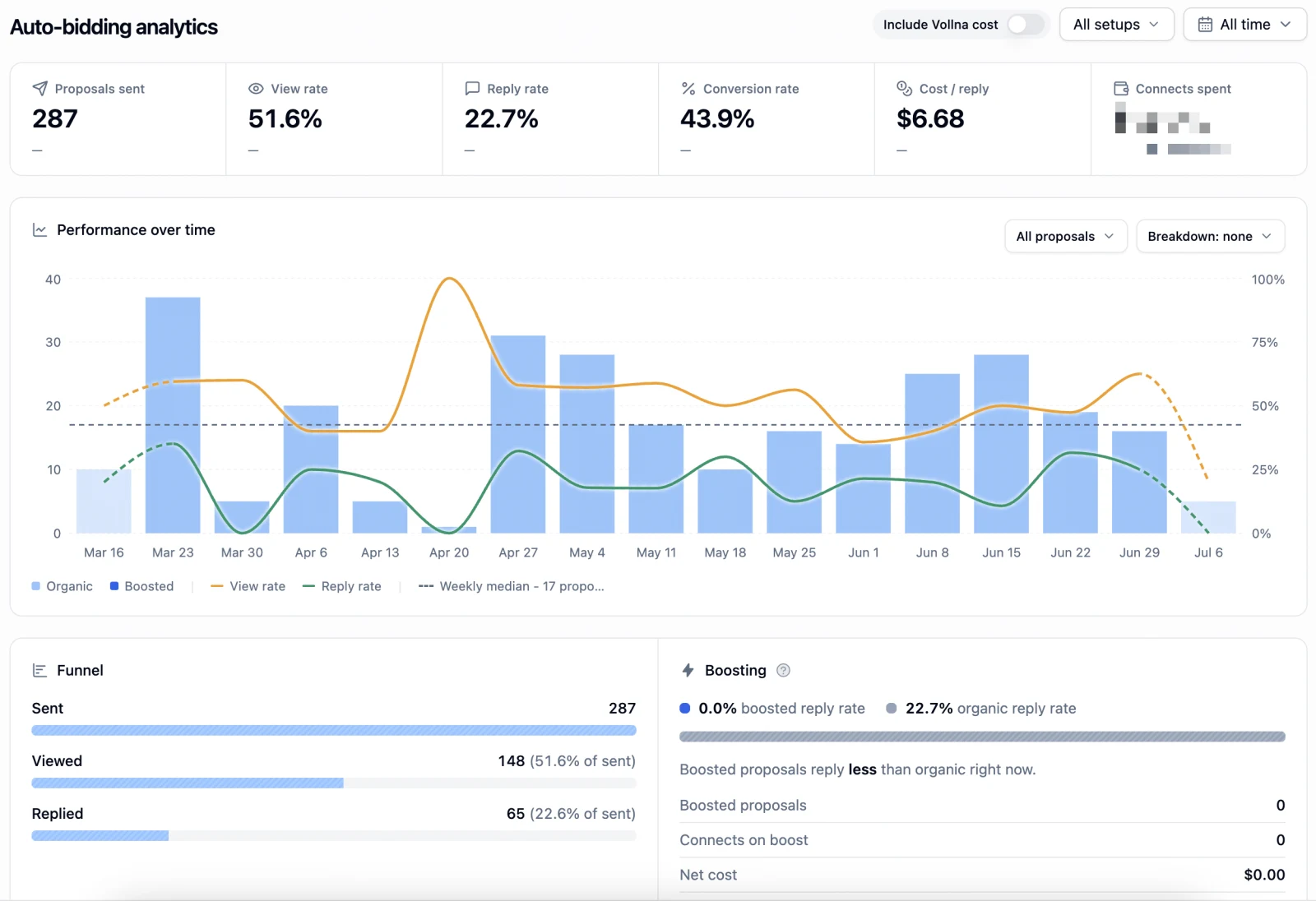1316x901 pixels.
Task: Toggle the Reply rate line in legend
Action: point(342,586)
